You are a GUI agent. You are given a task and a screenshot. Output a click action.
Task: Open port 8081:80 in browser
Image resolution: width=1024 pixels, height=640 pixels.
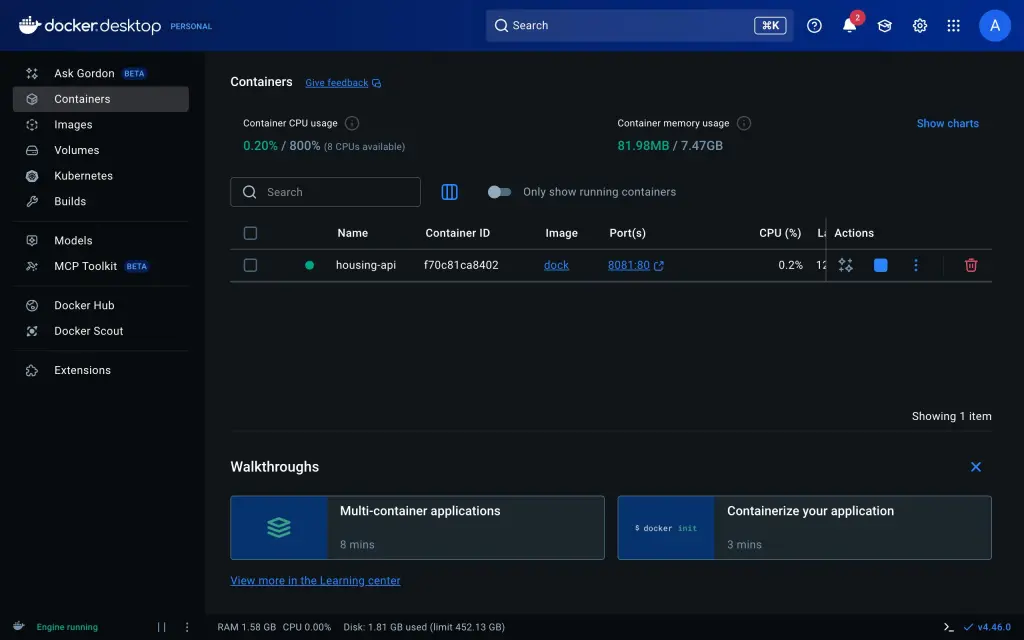coord(635,265)
